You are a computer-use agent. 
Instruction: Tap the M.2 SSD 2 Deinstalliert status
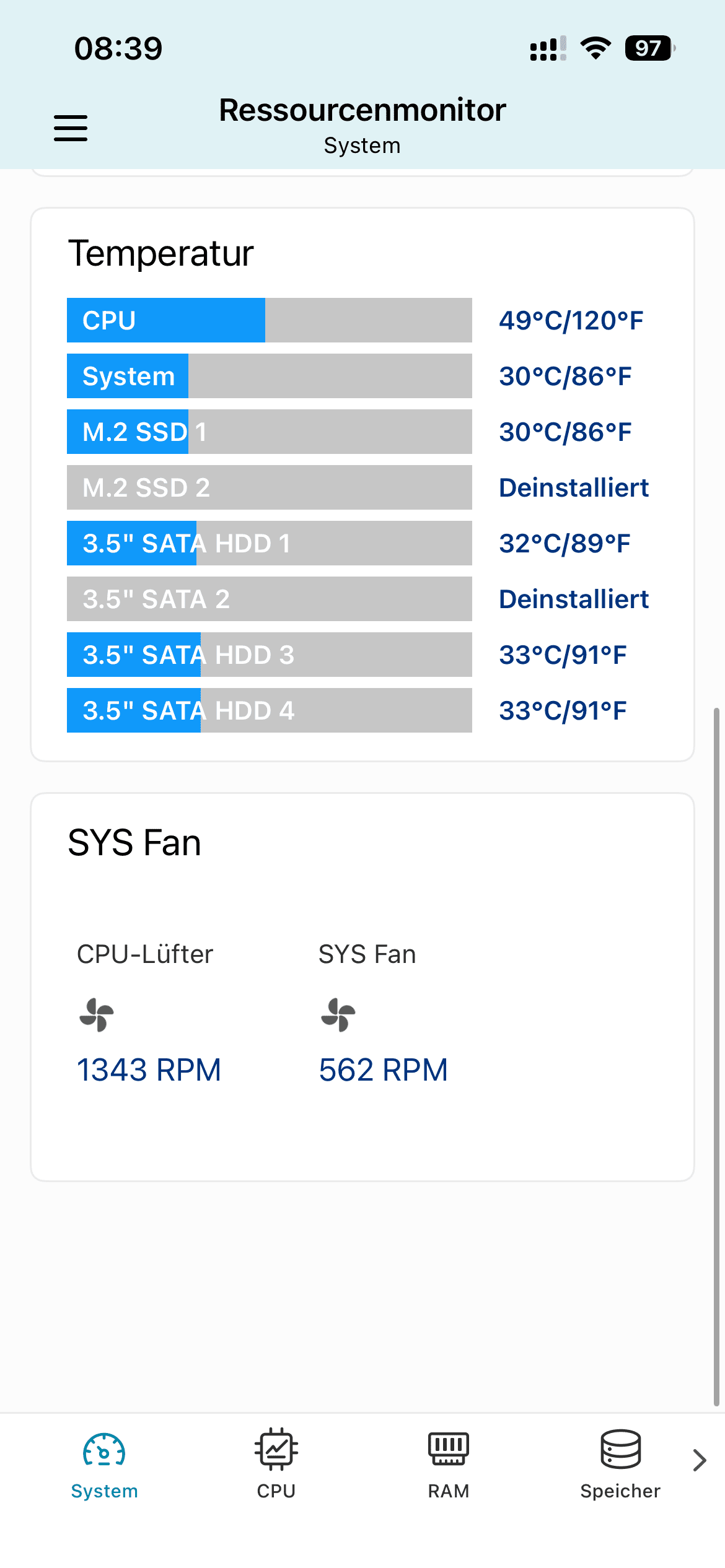click(574, 487)
